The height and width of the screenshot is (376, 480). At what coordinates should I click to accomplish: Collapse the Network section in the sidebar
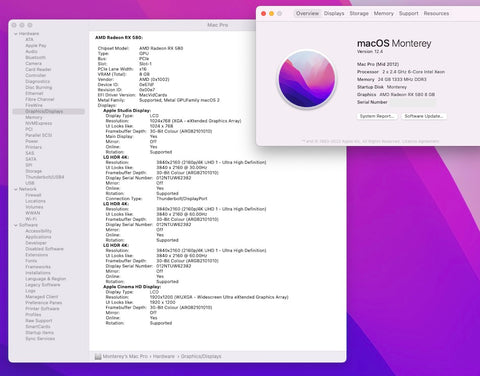pyautogui.click(x=15, y=189)
